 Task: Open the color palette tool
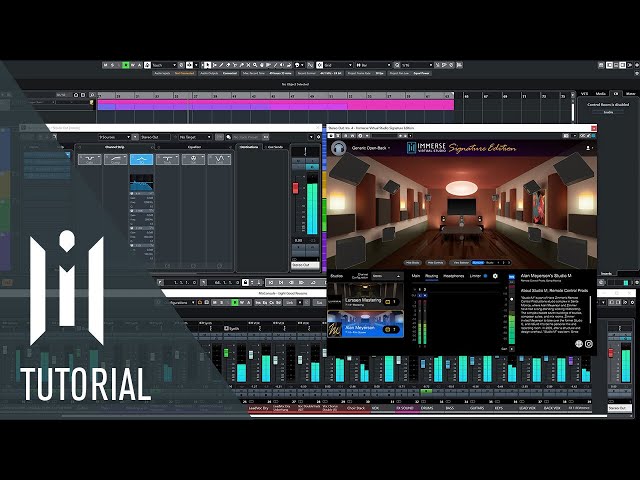pos(297,65)
